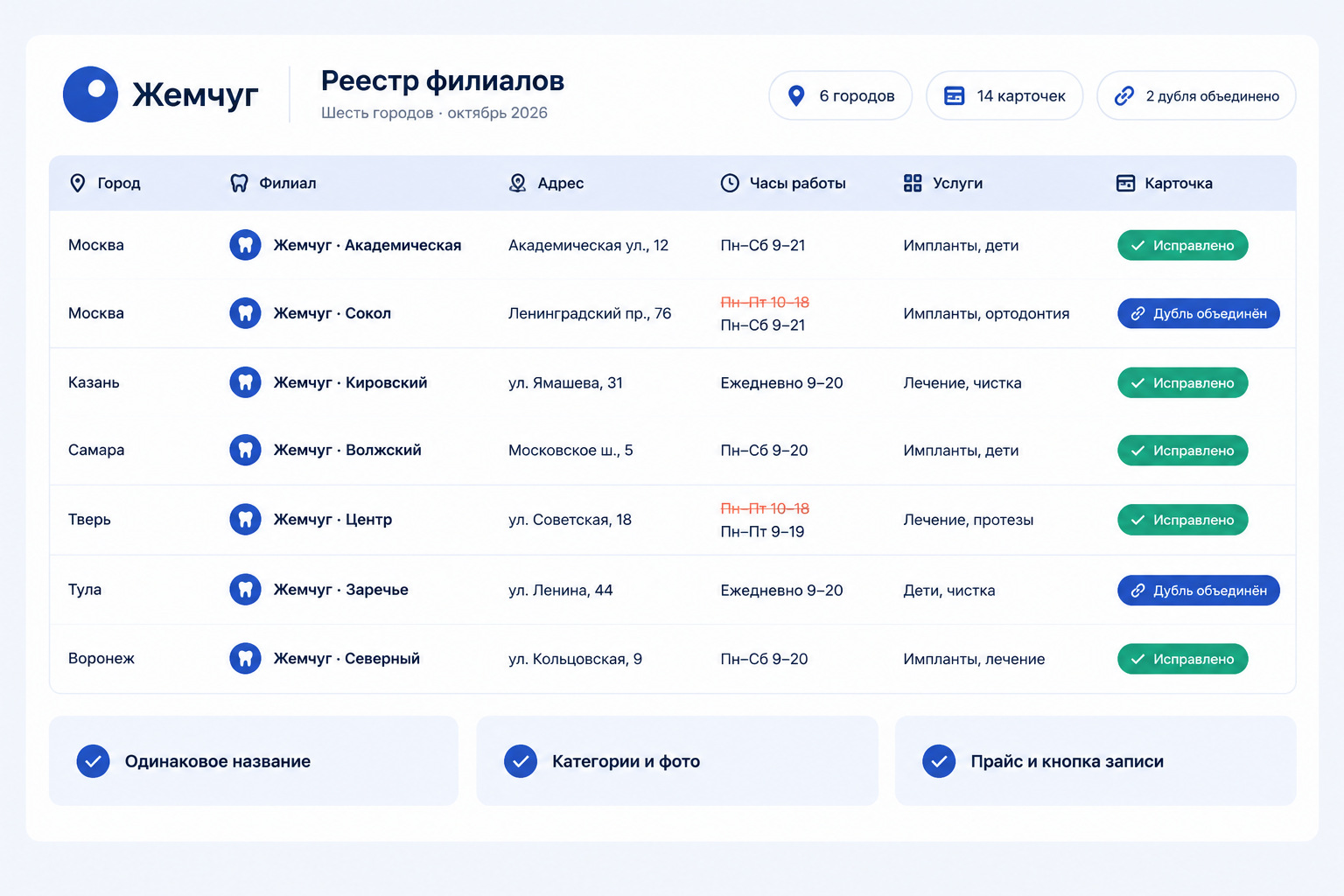Click the card icon beside the Карточка header
Screen dimensions: 1344x896
click(x=1126, y=183)
